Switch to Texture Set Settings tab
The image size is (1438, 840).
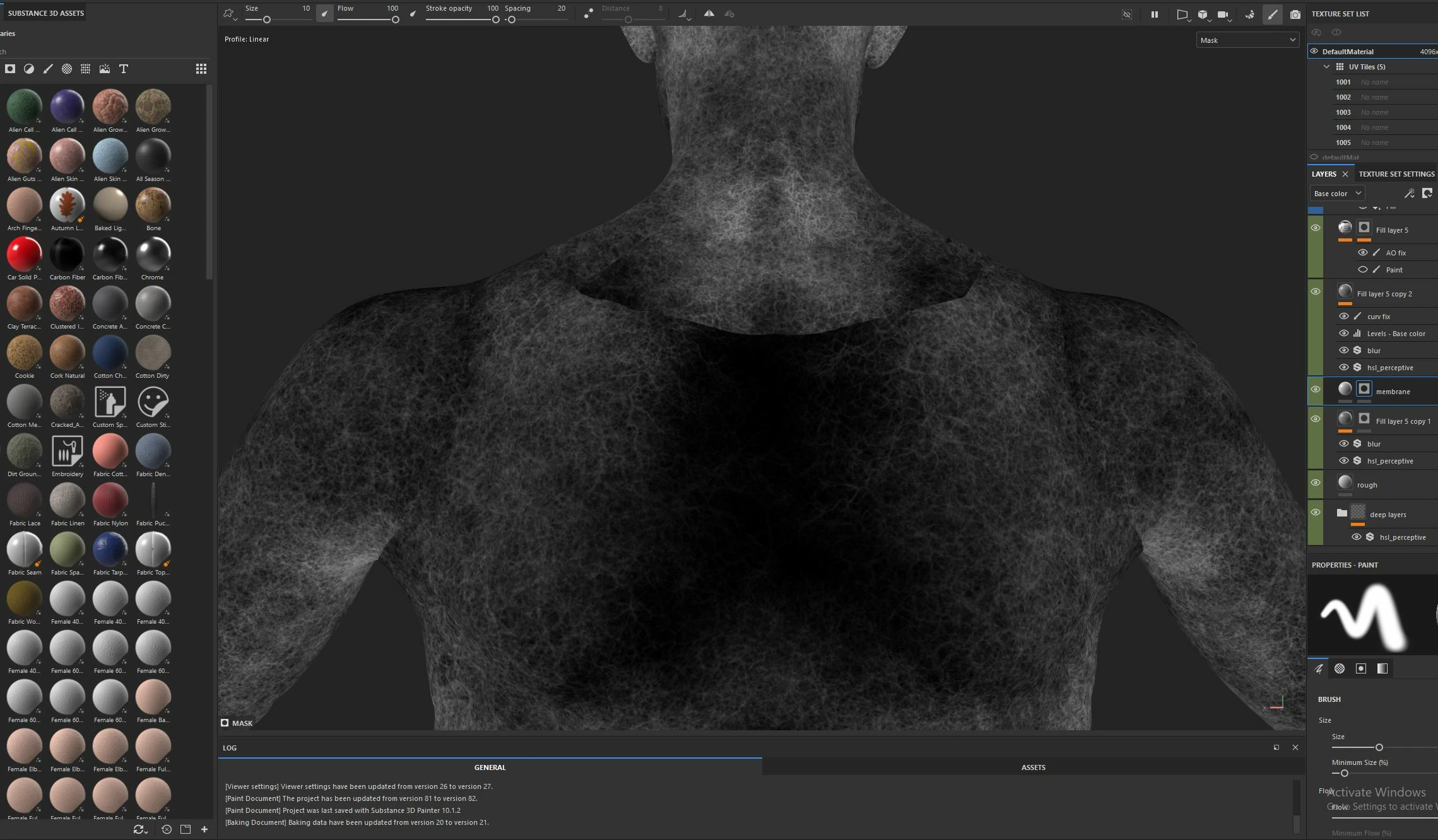pos(1396,174)
